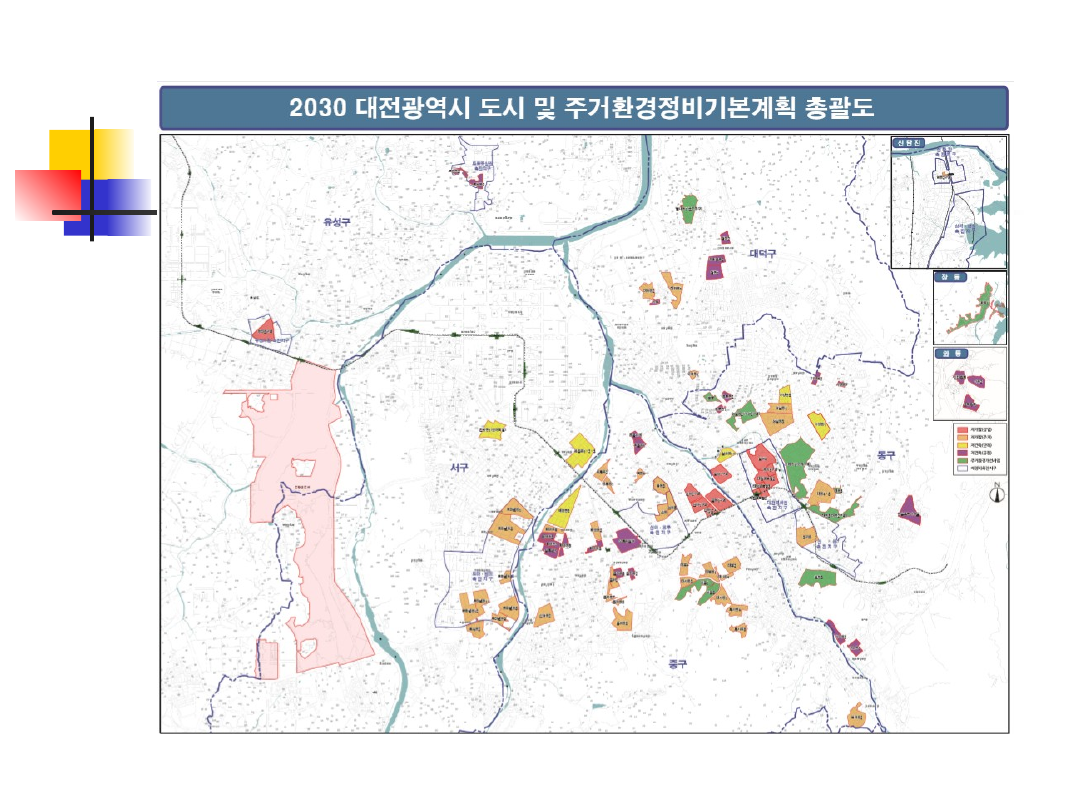
Task: Click the 2030 대전광역시 title banner
Action: pos(583,108)
